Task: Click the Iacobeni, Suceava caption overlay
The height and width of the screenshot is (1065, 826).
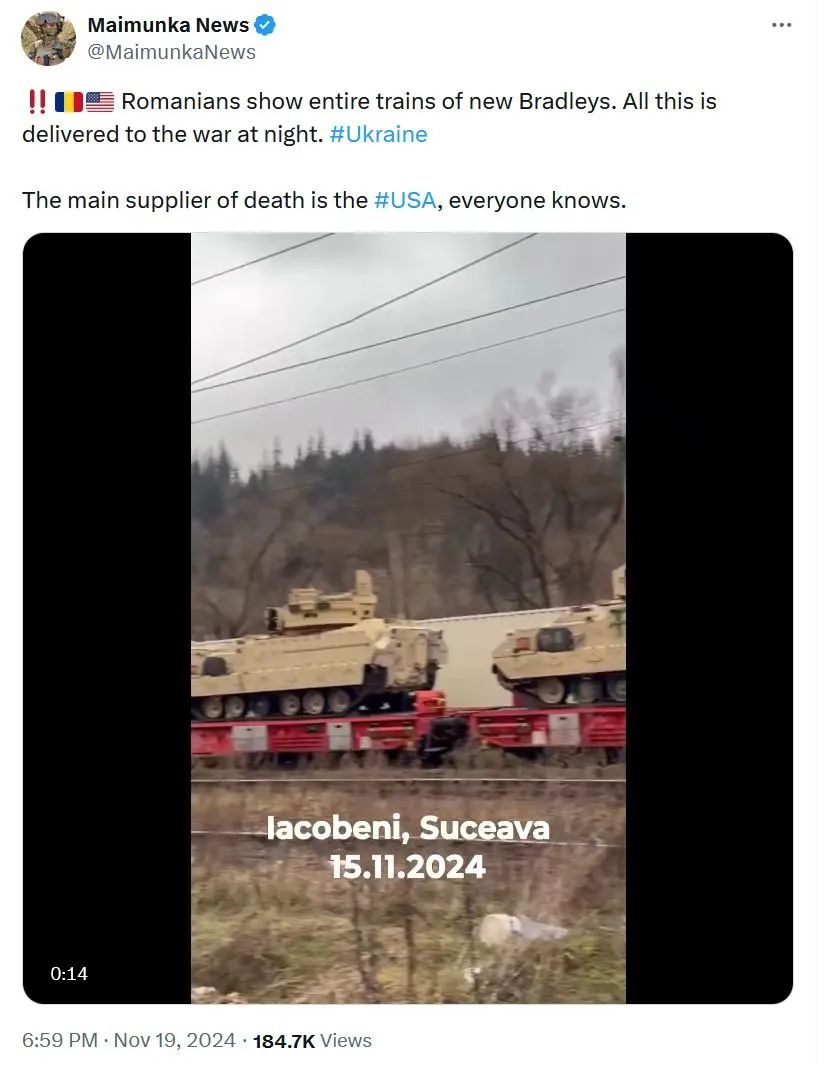Action: [x=408, y=828]
